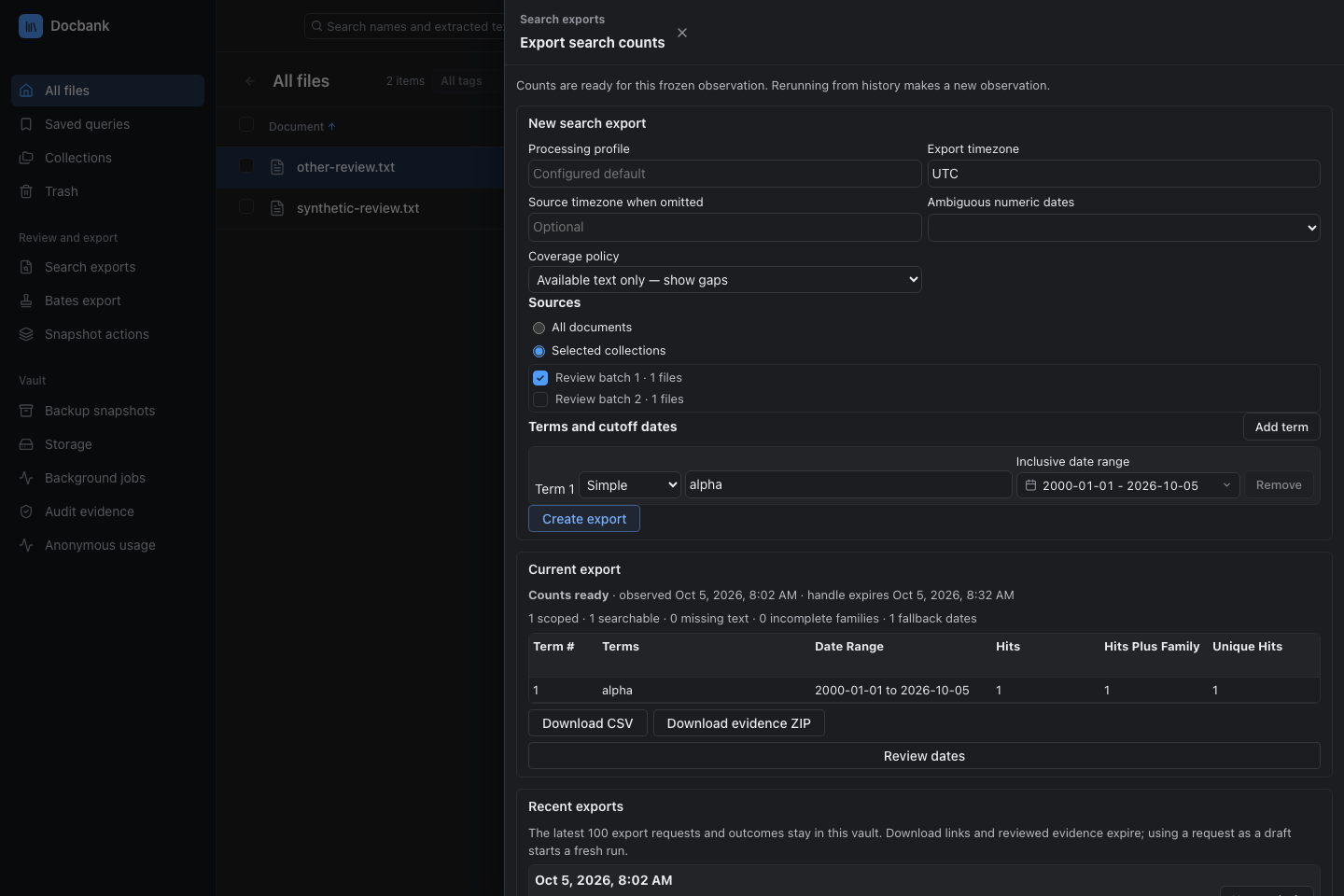Click the Bates export stamp icon
Image resolution: width=1344 pixels, height=896 pixels.
[26, 301]
